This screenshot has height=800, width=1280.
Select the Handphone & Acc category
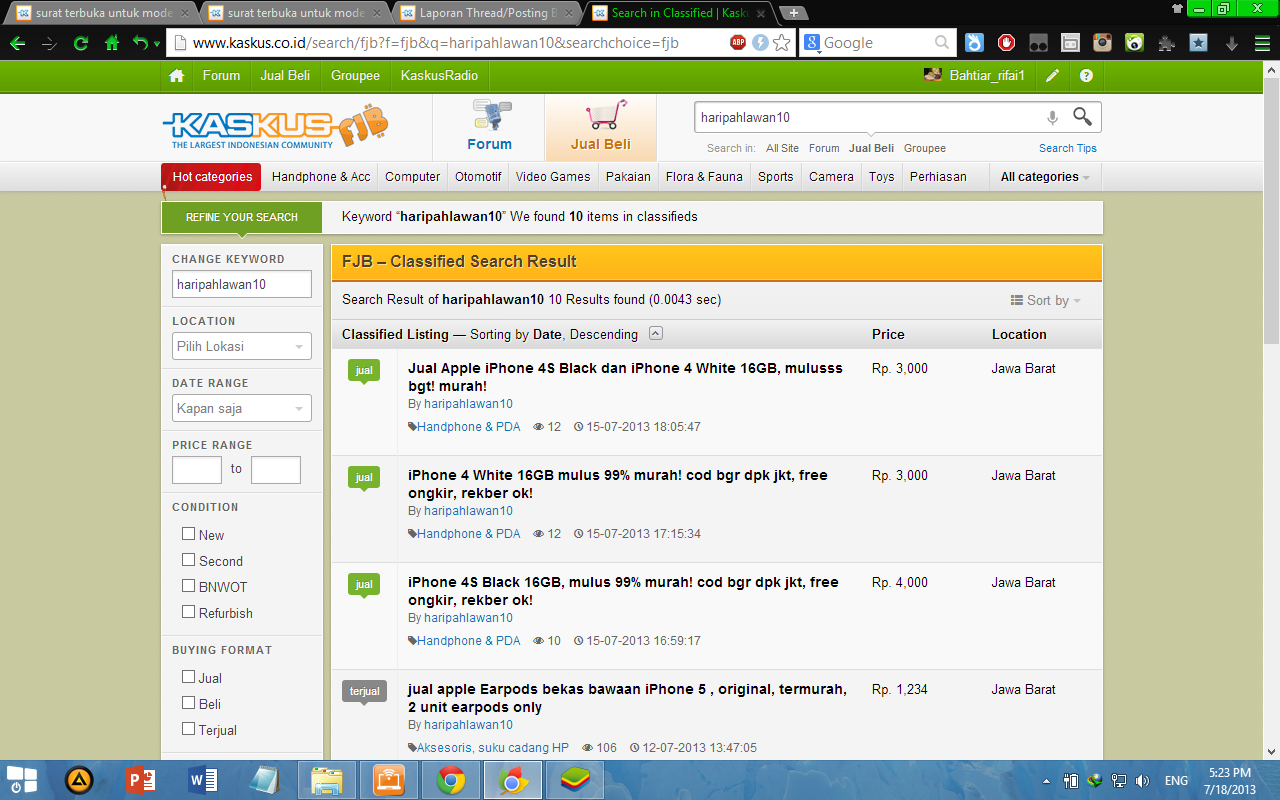tap(321, 177)
